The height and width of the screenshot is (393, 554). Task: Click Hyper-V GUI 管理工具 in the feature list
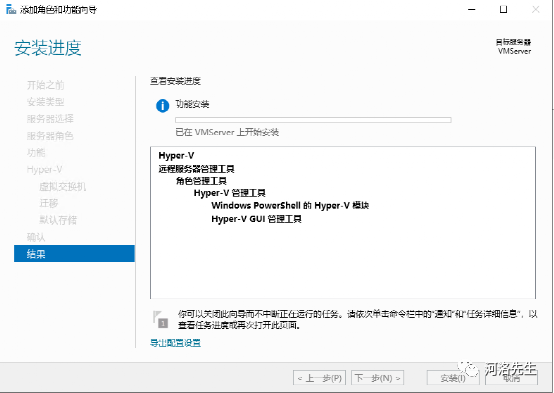(256, 219)
